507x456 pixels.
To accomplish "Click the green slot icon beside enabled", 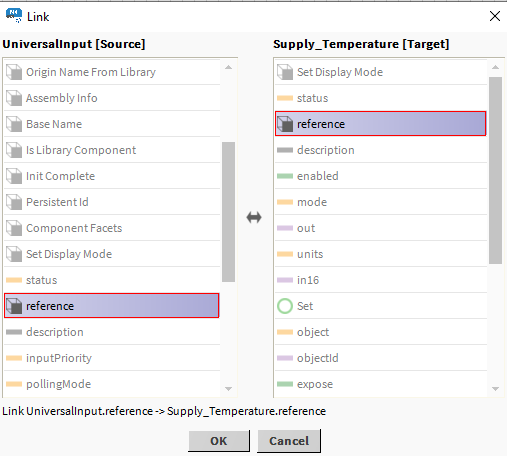I will (x=285, y=176).
